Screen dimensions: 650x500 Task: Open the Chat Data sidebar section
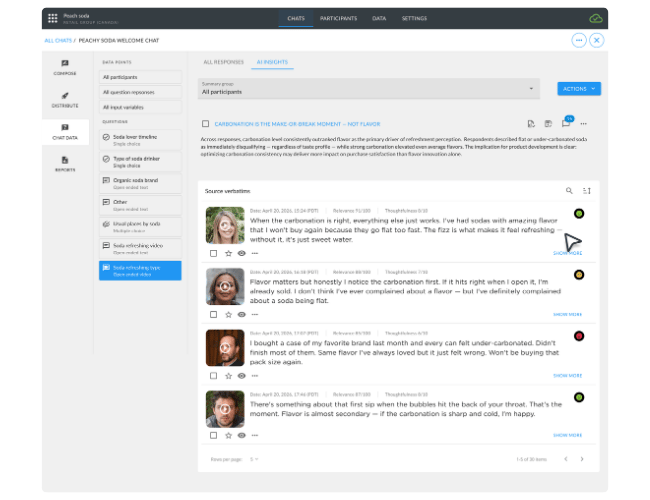click(x=65, y=131)
